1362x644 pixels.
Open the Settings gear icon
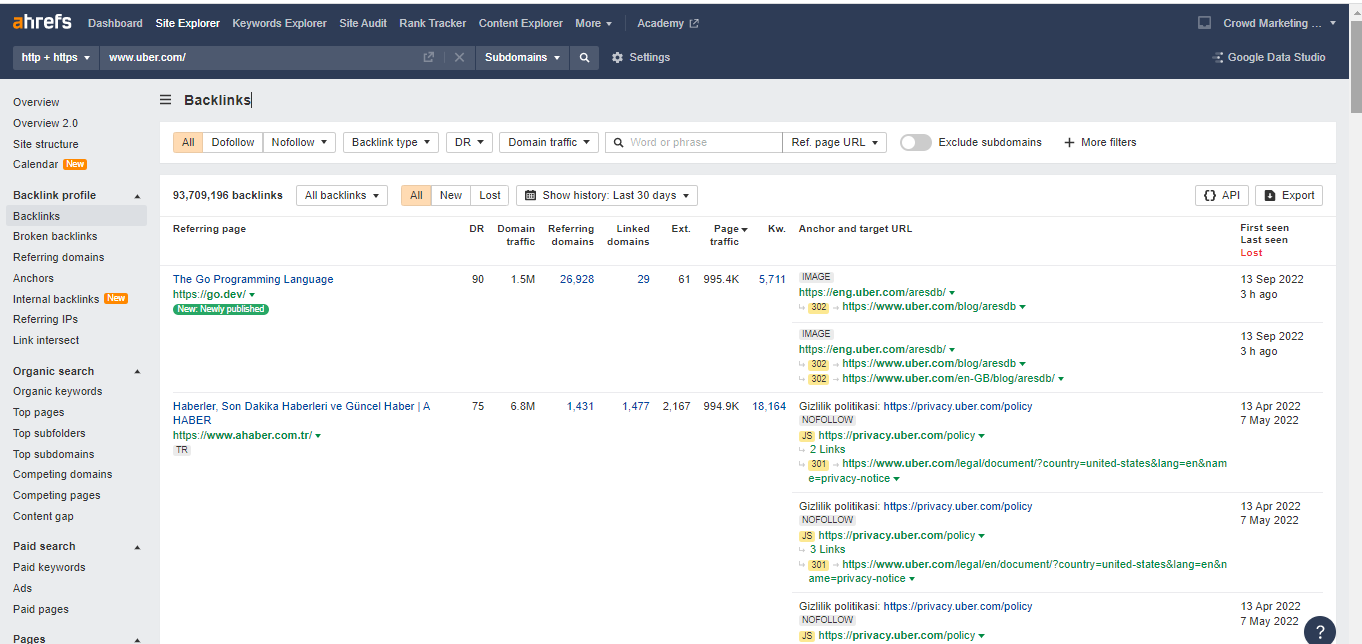click(x=616, y=57)
